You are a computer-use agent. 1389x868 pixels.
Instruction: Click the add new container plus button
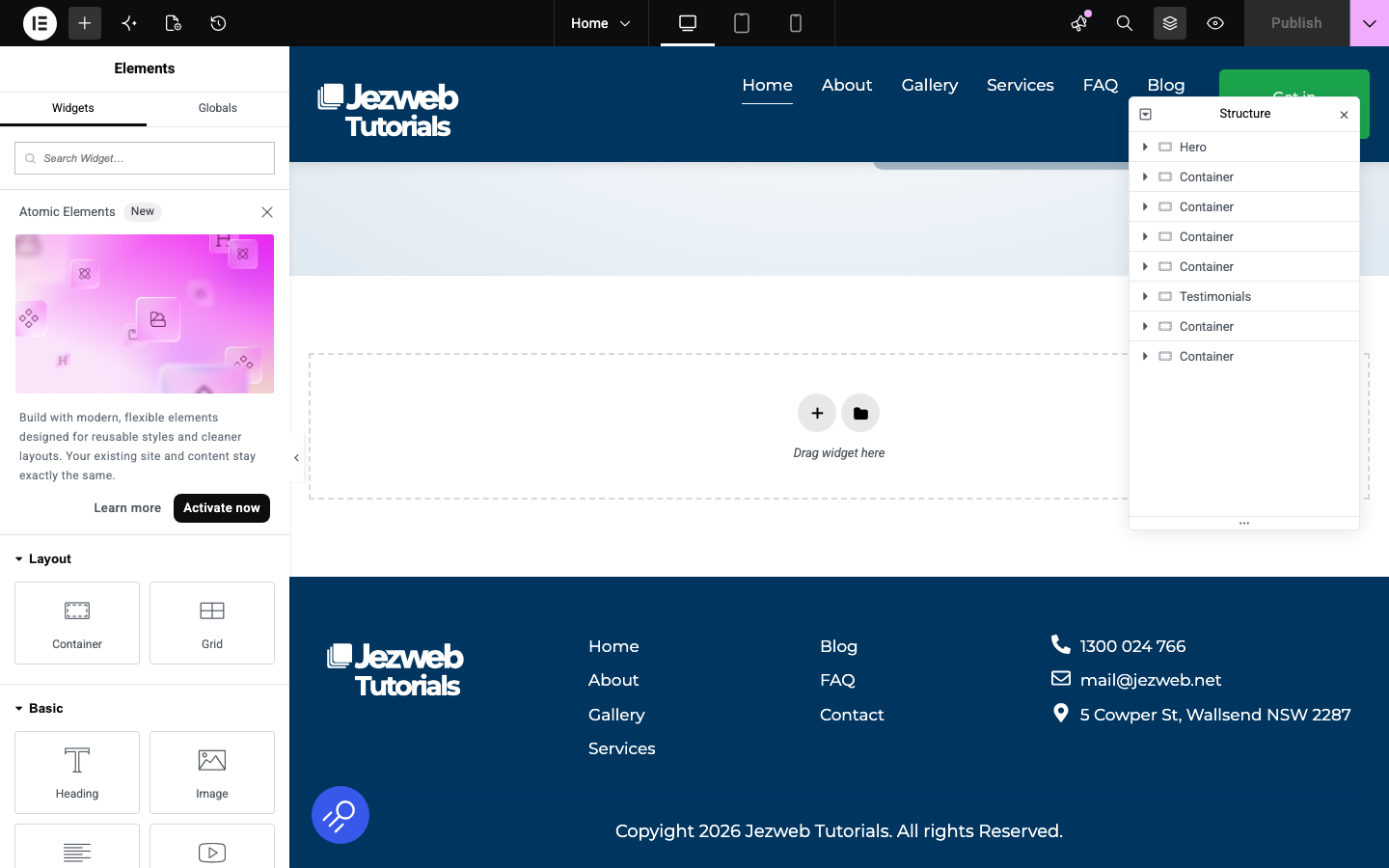click(817, 414)
